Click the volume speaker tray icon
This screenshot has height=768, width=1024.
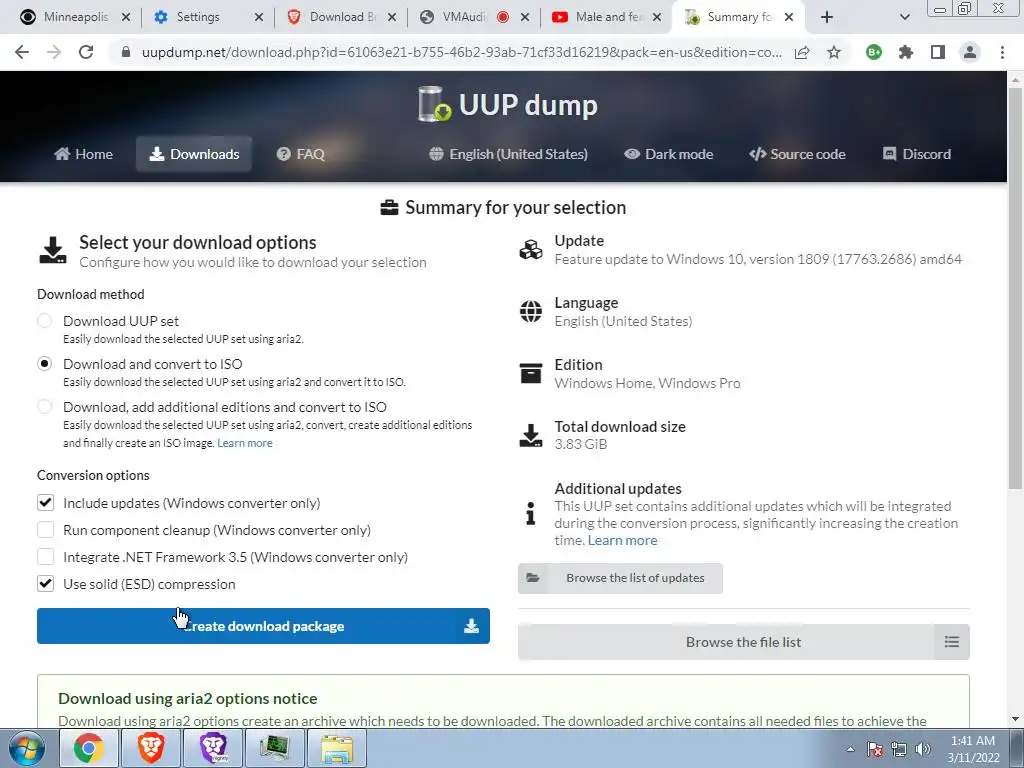pos(923,749)
